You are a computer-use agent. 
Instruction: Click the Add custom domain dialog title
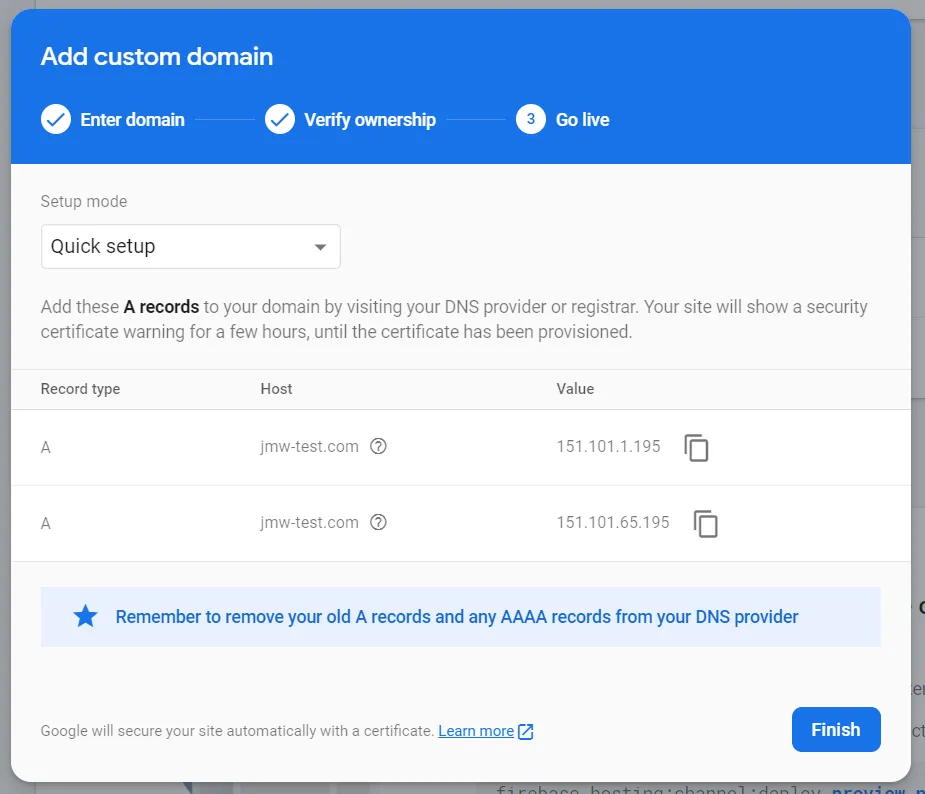click(156, 57)
